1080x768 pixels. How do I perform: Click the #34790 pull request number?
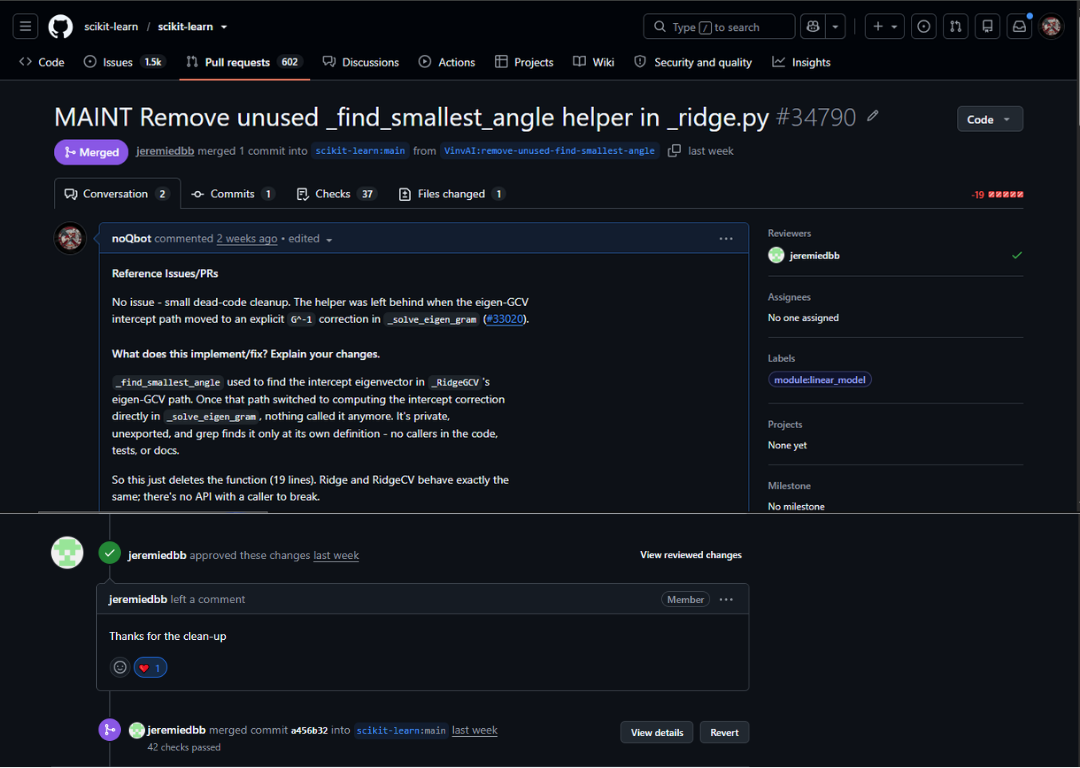point(816,117)
